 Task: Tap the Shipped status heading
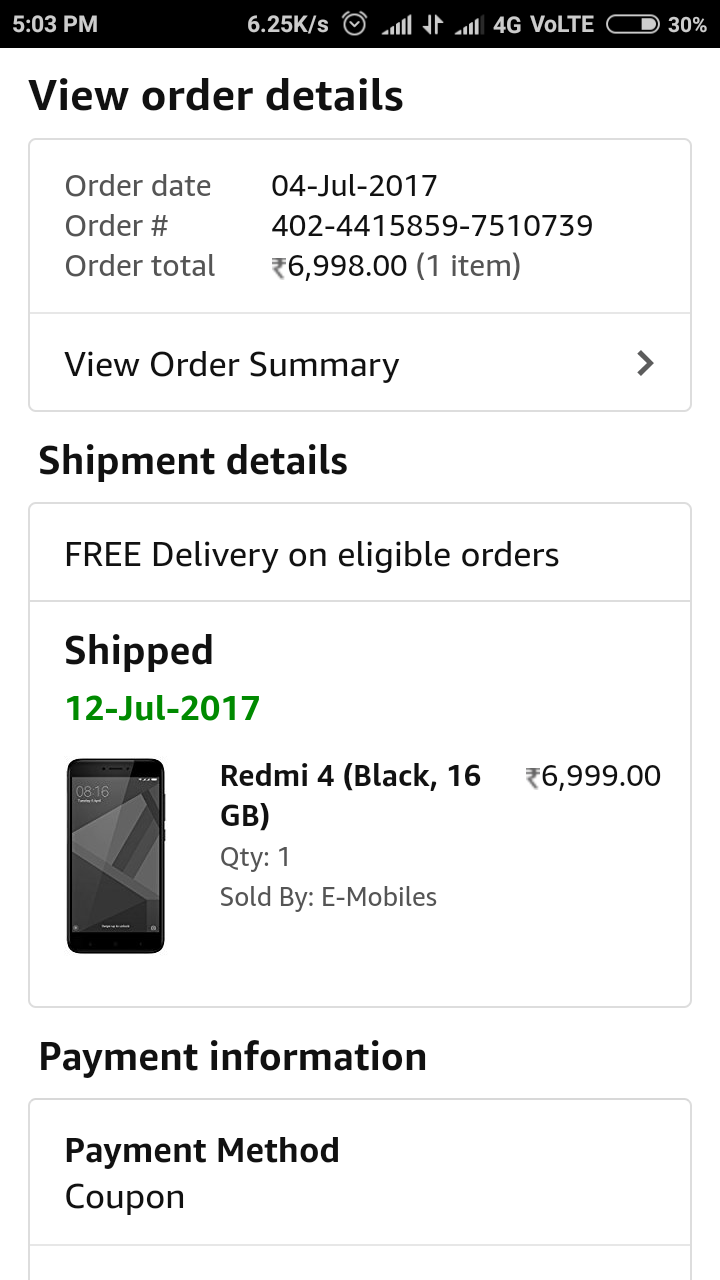point(139,651)
